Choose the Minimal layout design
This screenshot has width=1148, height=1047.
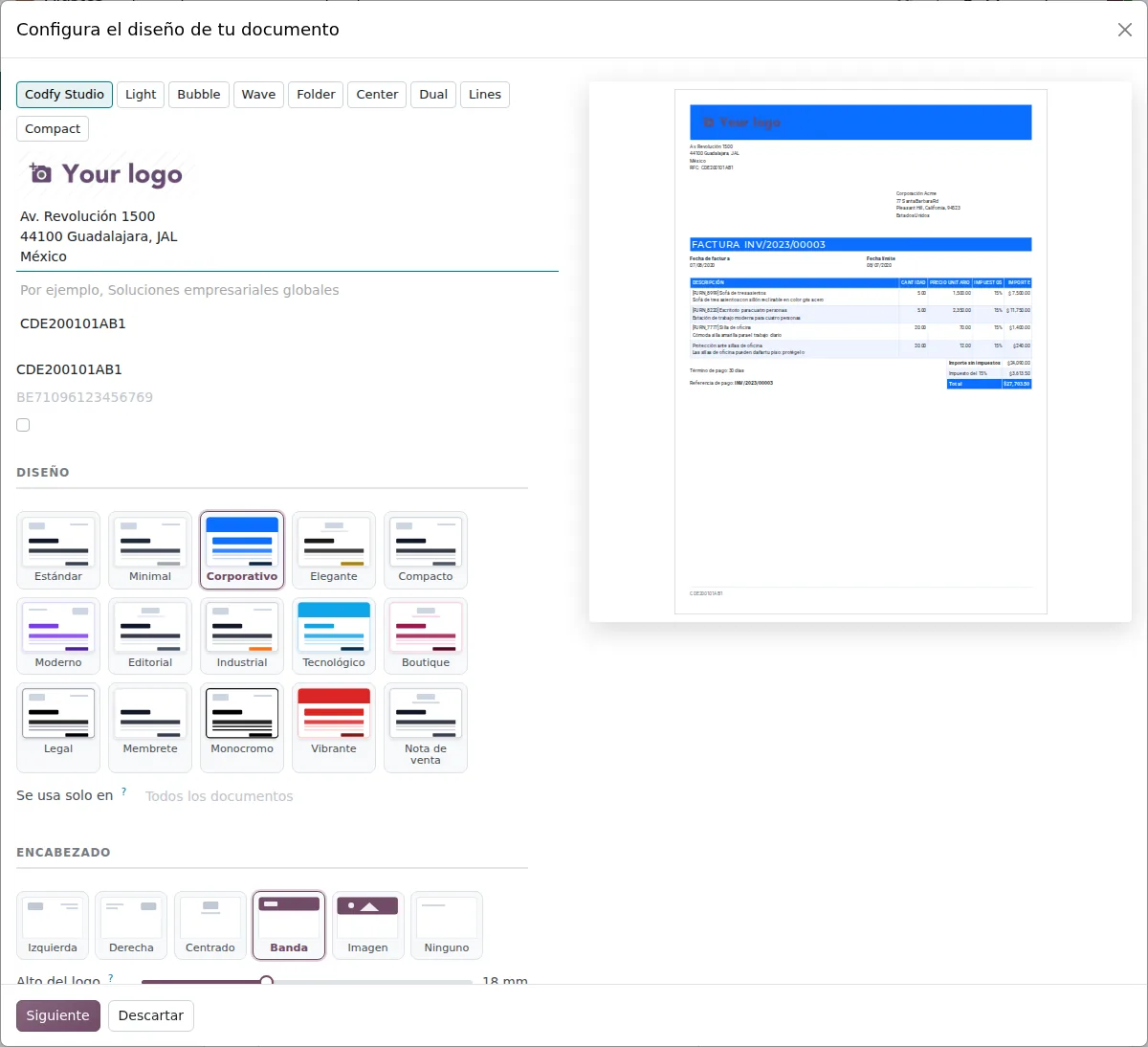coord(150,550)
